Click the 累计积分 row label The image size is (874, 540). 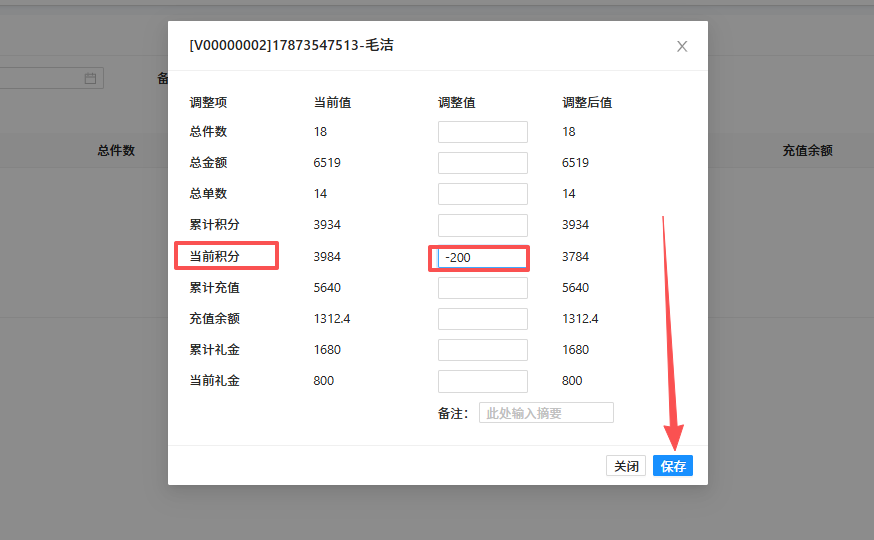click(x=214, y=225)
